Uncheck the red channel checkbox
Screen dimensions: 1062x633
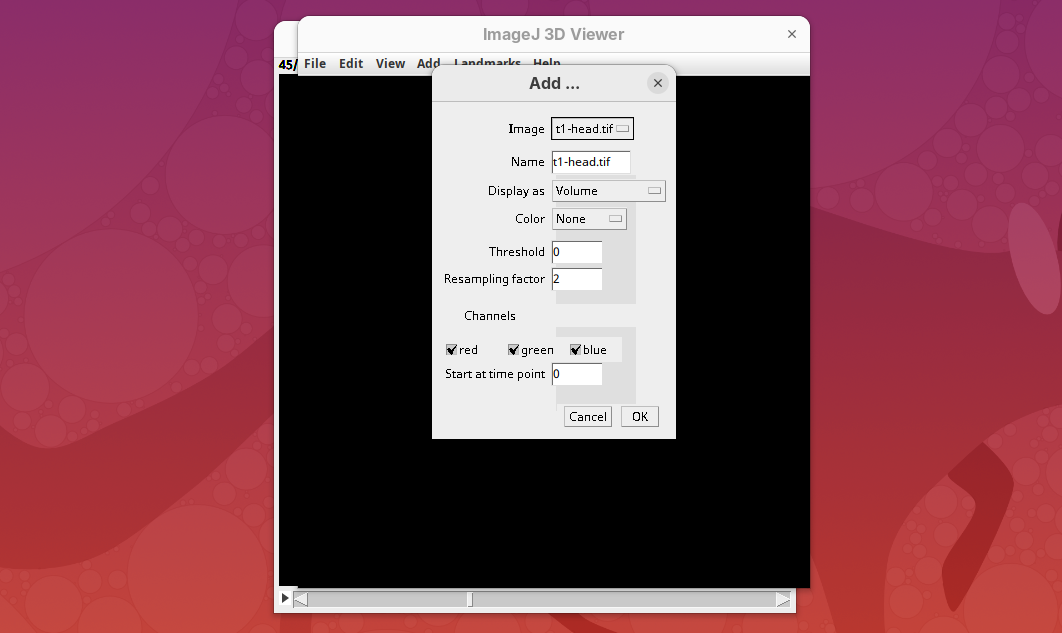coord(452,350)
